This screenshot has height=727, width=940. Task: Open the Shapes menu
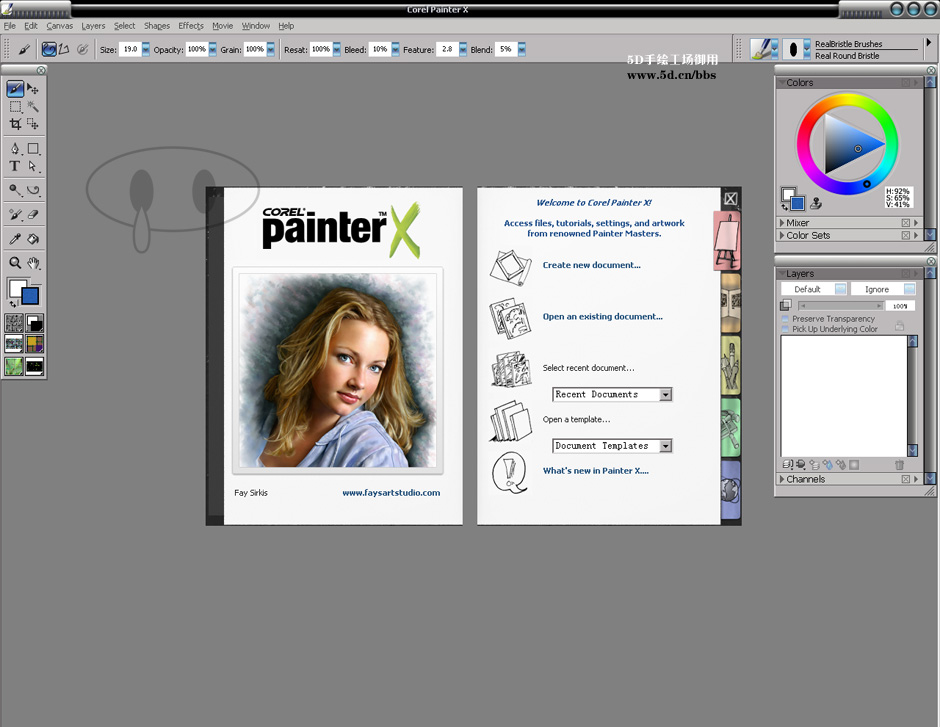coord(156,26)
